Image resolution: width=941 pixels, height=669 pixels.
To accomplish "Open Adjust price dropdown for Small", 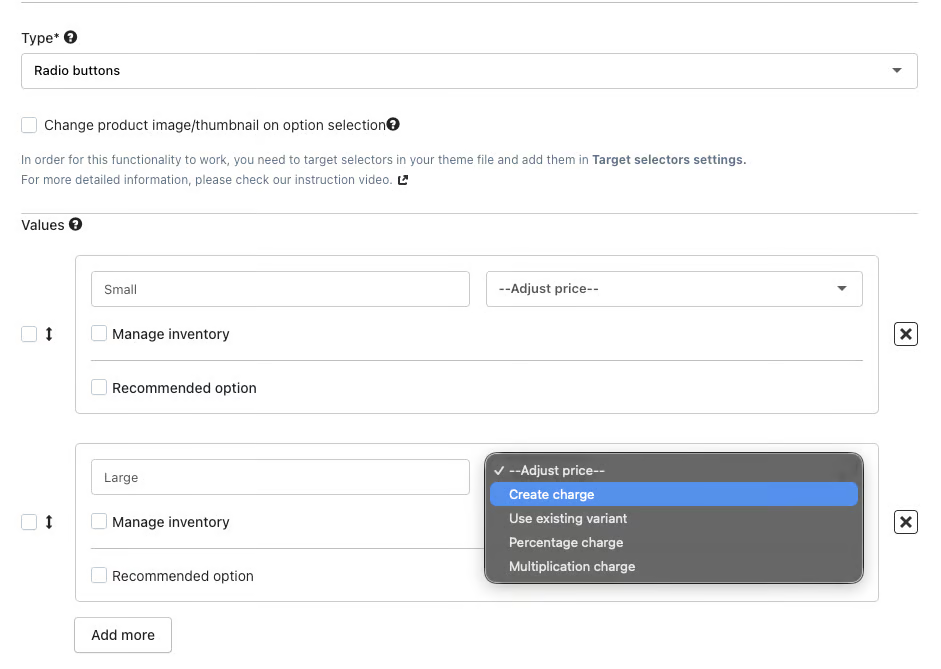I will (674, 289).
